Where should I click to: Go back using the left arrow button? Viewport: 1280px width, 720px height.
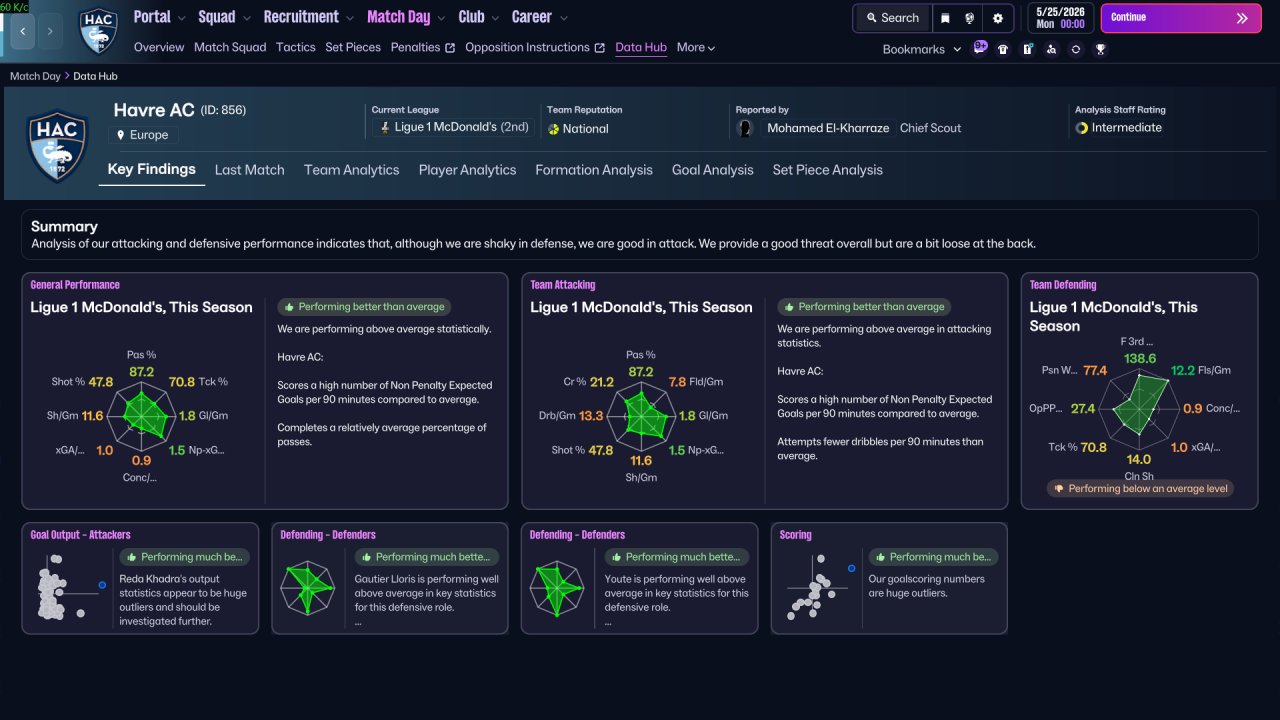22,31
